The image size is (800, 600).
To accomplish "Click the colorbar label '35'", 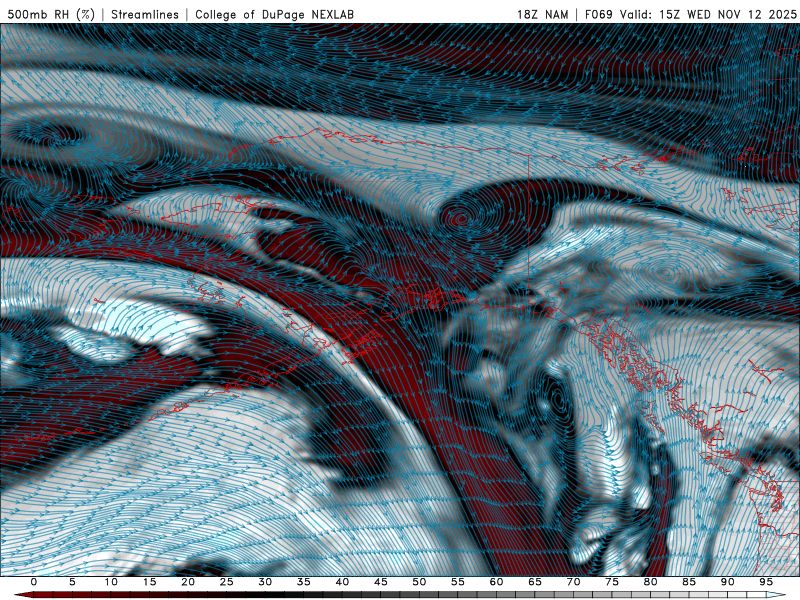I will click(304, 582).
